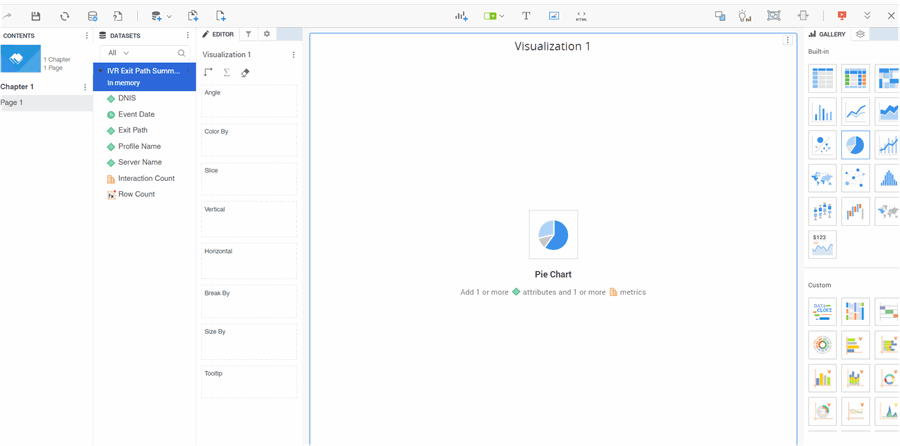Click the Angle drop zone field

[x=249, y=102]
